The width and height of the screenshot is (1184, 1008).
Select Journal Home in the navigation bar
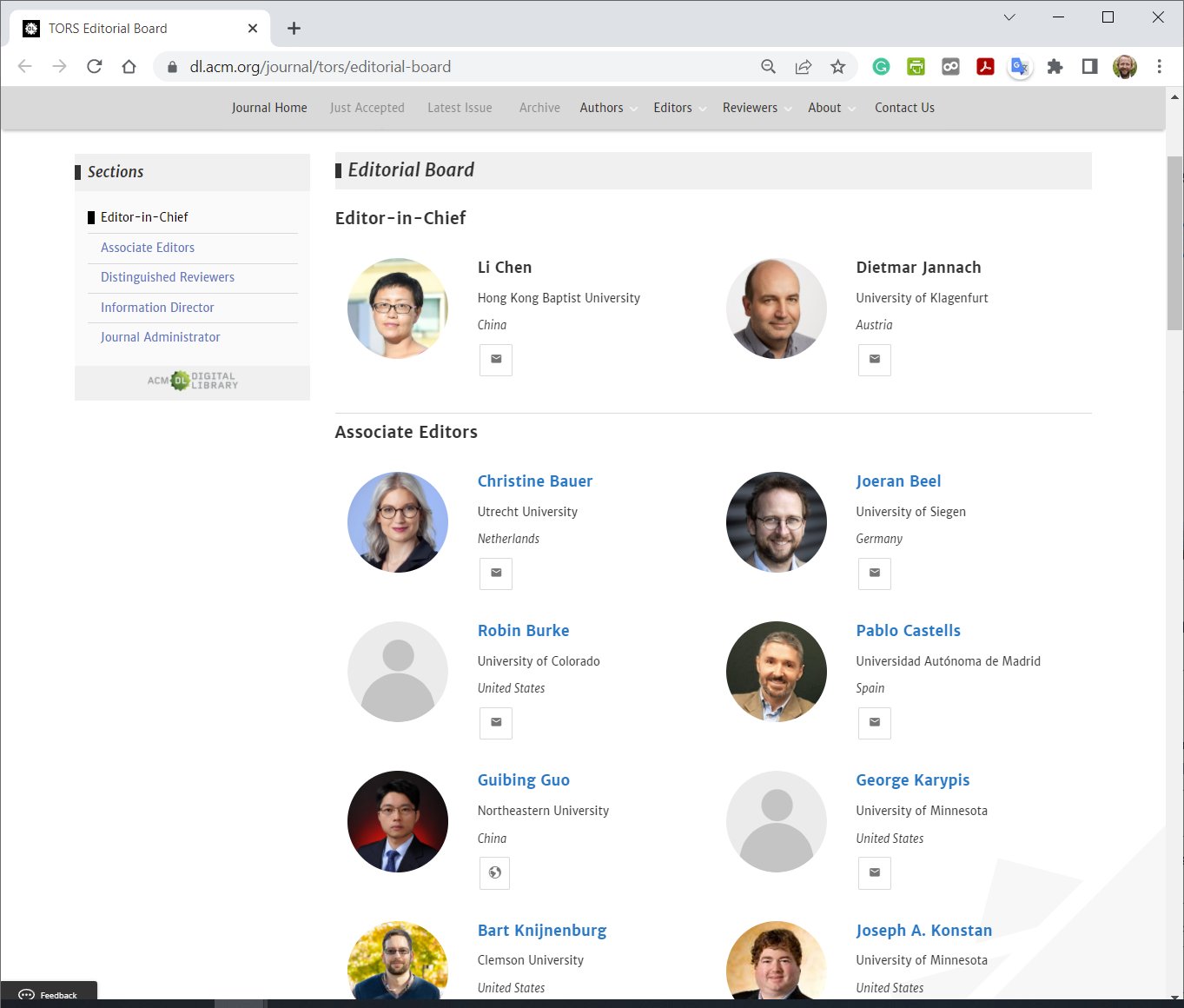(x=269, y=108)
